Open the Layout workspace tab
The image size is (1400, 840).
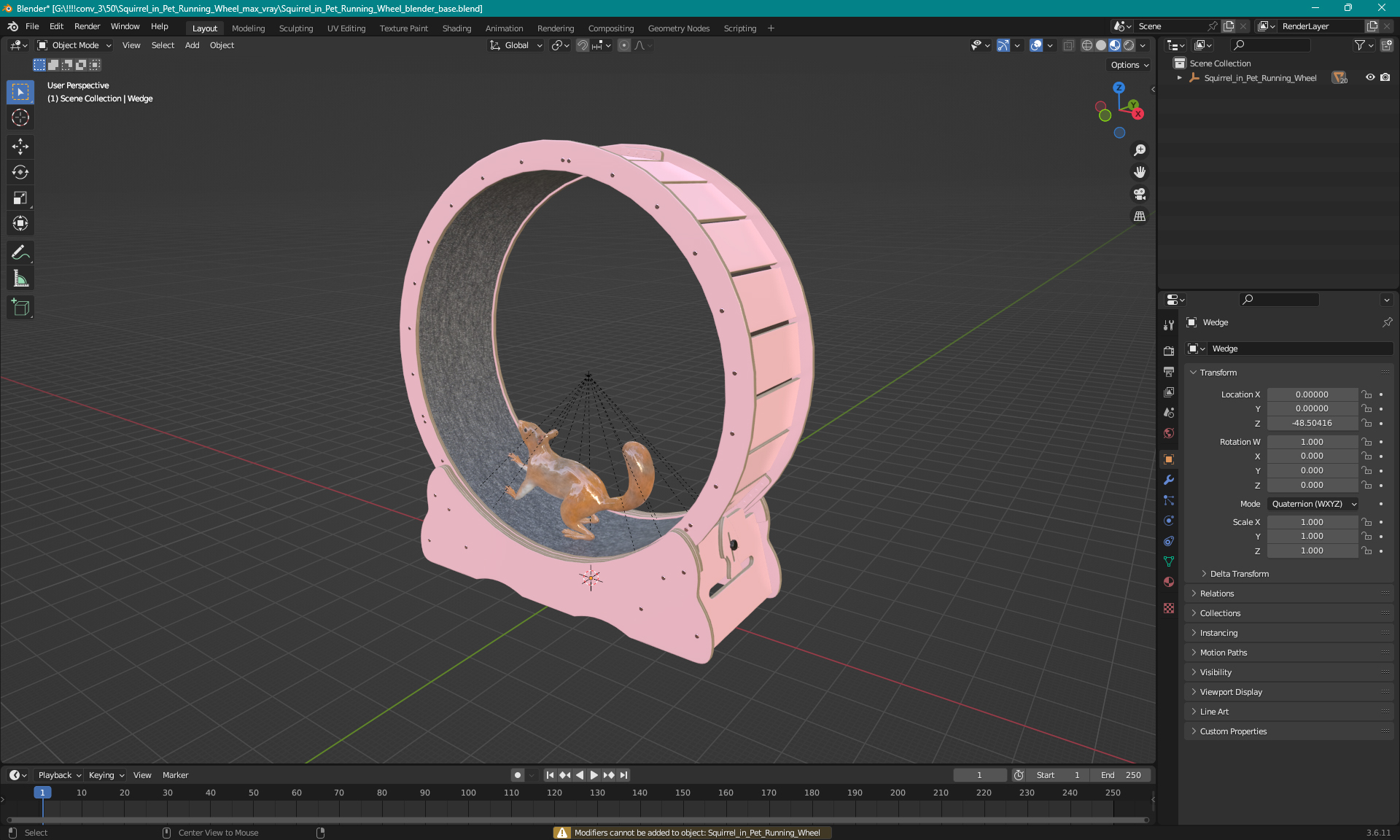click(204, 27)
